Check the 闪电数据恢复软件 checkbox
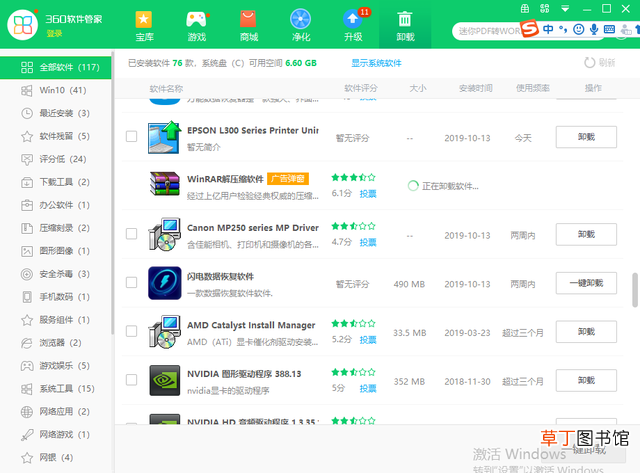This screenshot has width=640, height=473. tap(131, 282)
